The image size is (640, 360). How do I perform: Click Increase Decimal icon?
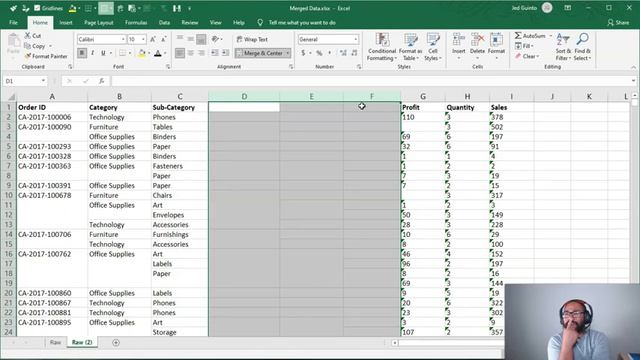point(343,53)
